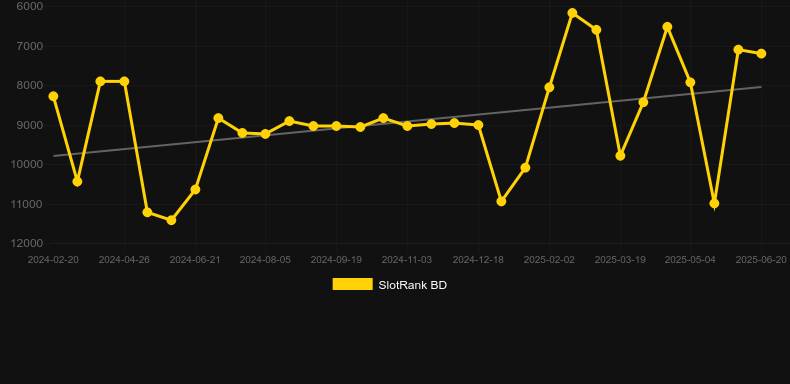Click the gray trend line

pyautogui.click(x=407, y=121)
